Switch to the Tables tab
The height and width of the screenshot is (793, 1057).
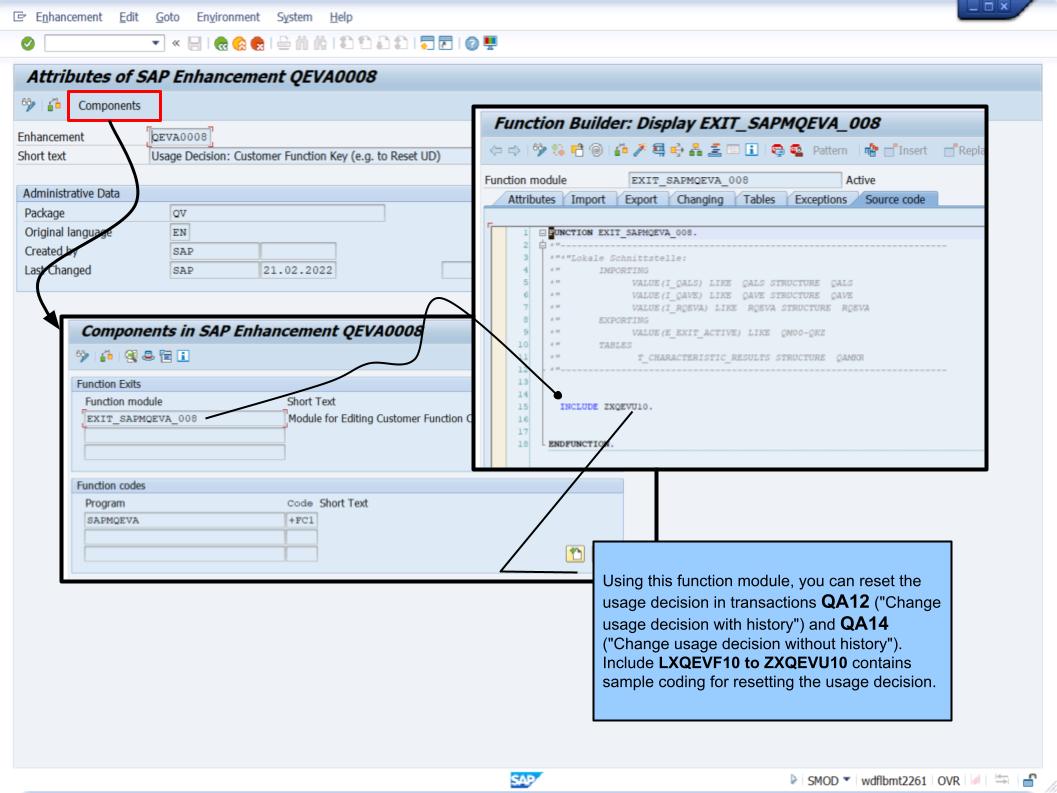759,200
